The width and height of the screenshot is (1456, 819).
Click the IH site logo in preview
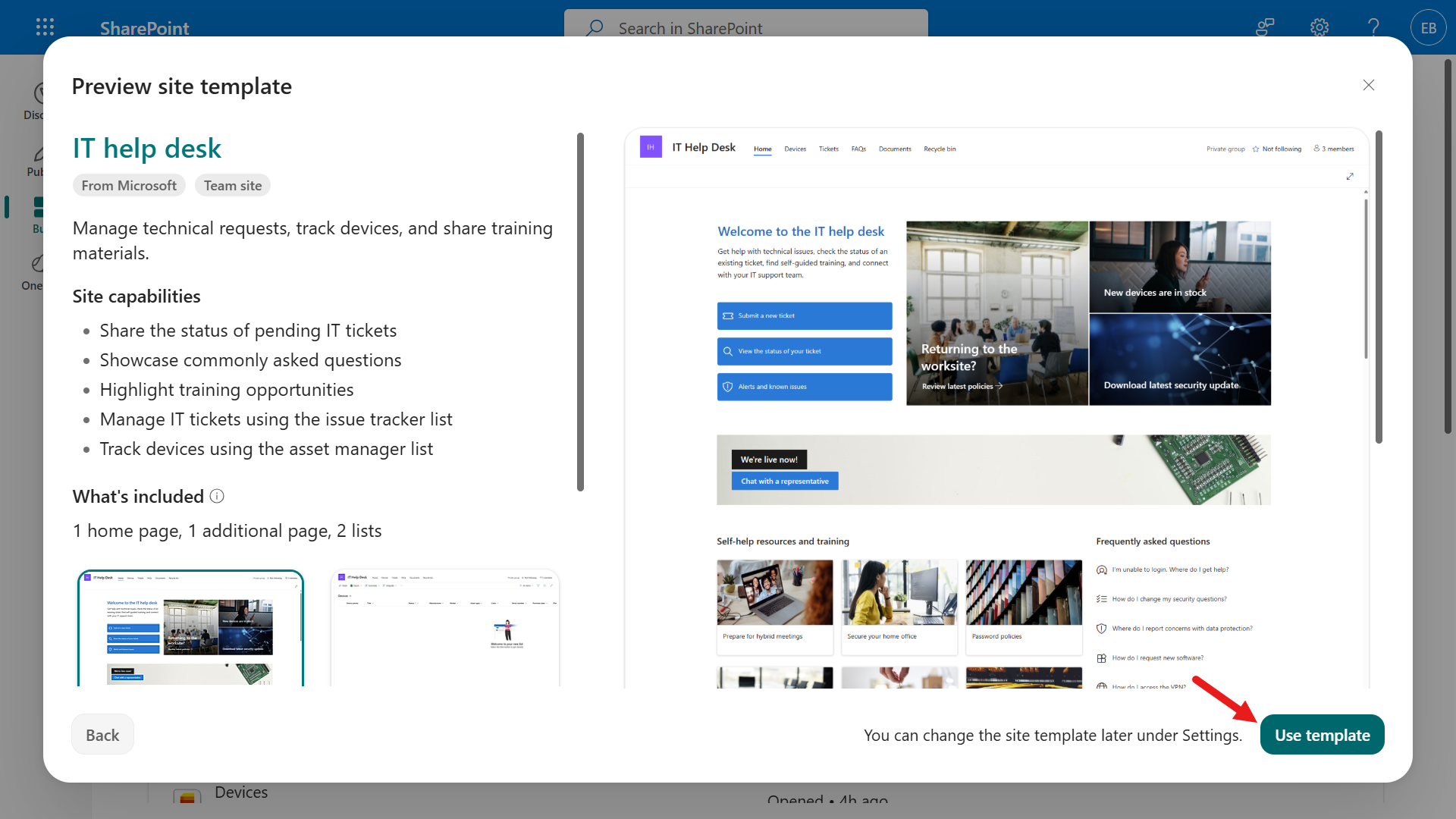[651, 147]
